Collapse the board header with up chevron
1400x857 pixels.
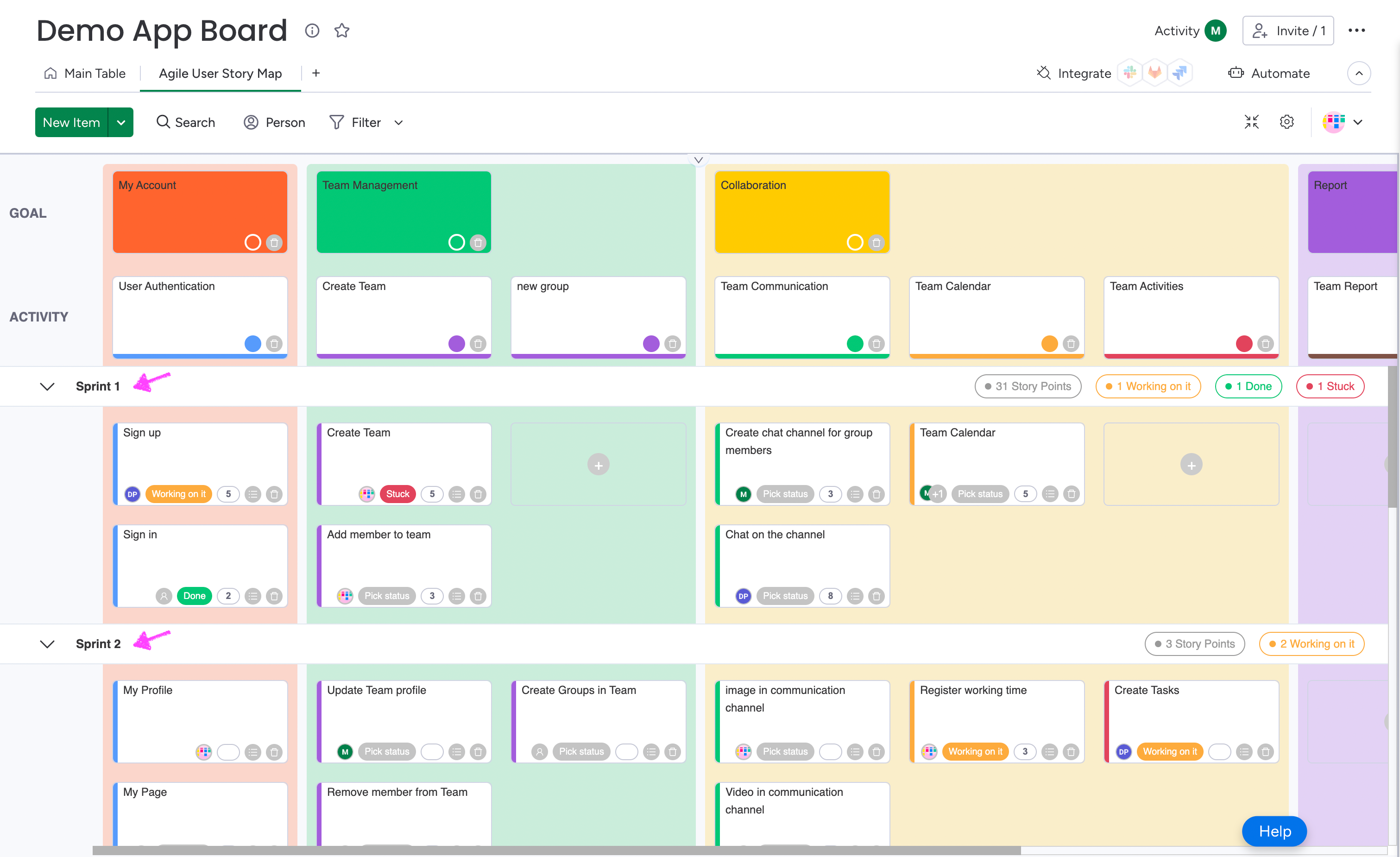coord(1358,73)
